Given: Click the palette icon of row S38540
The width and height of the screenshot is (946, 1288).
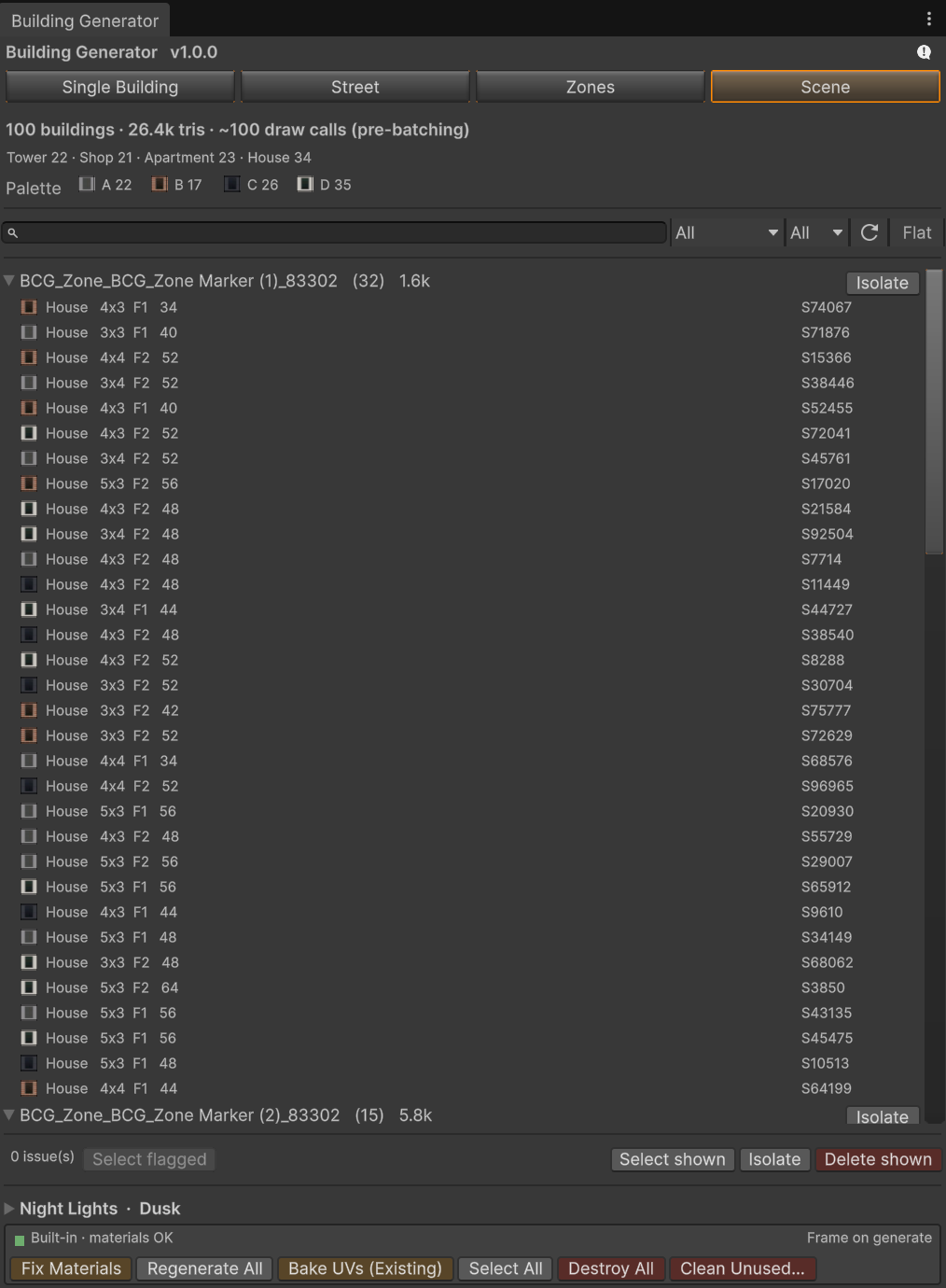Looking at the screenshot, I should (29, 635).
